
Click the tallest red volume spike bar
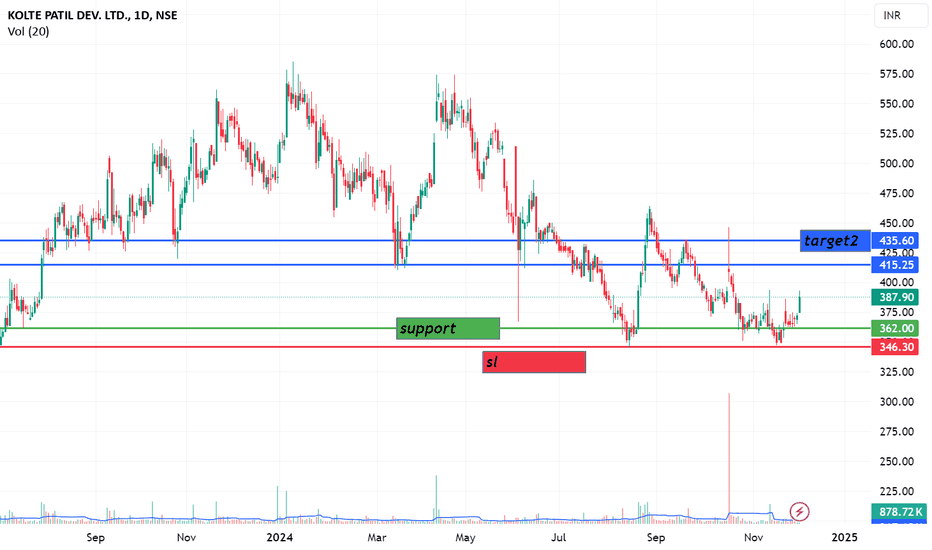[x=729, y=457]
